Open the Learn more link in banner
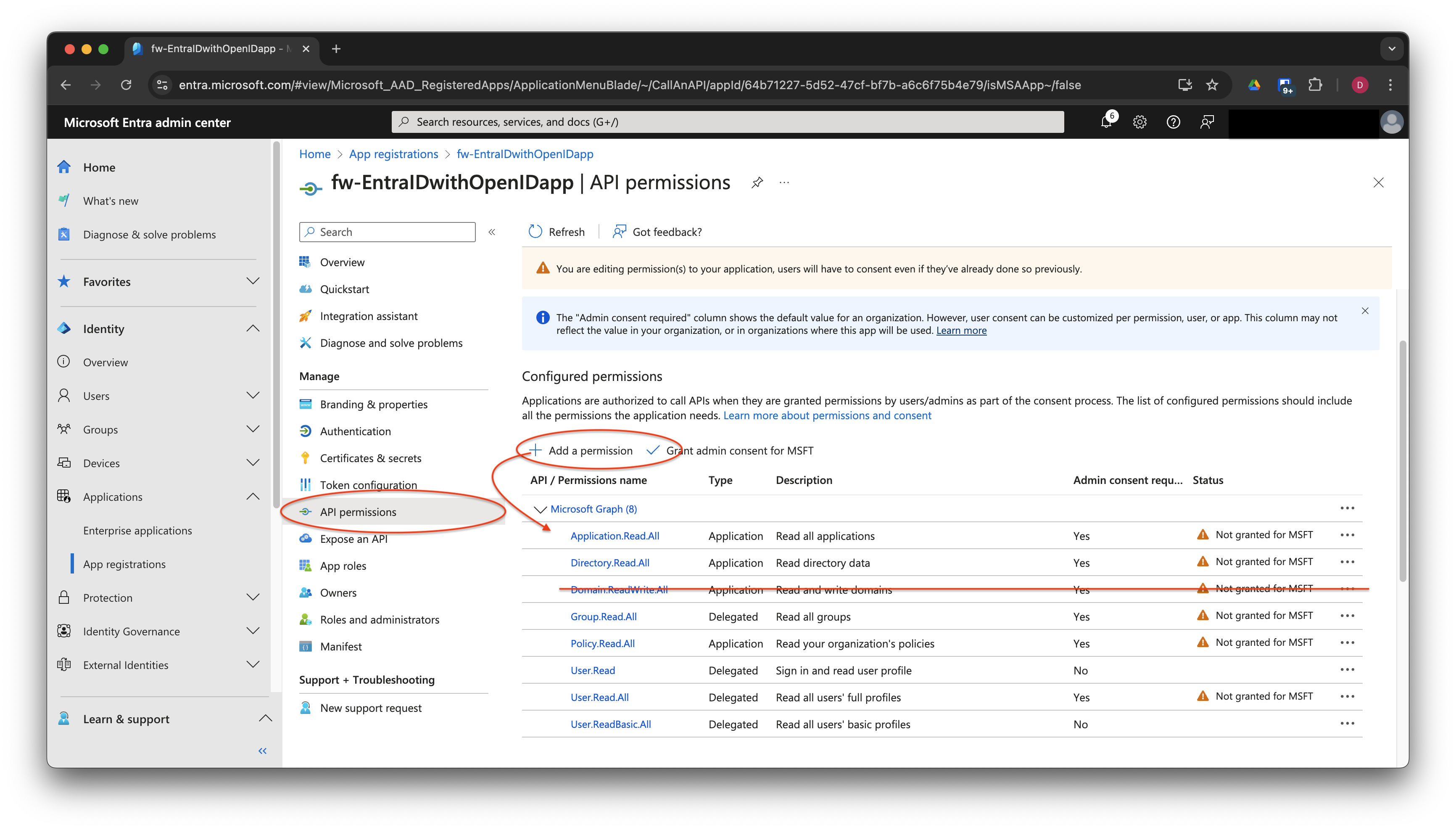Image resolution: width=1456 pixels, height=830 pixels. [961, 330]
